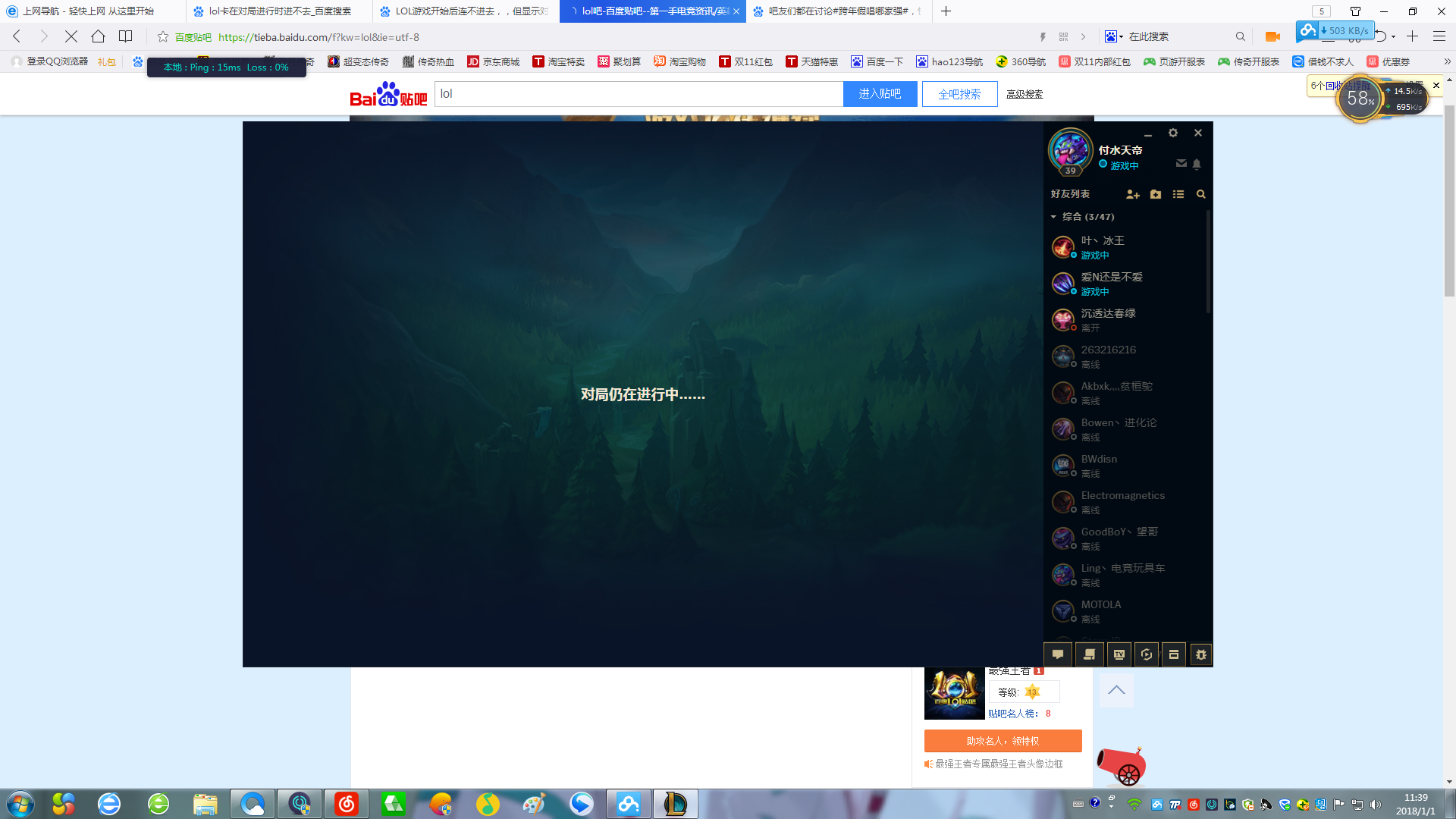Screen dimensions: 1456x819
Task: Open the browser main menu
Action: click(x=1439, y=36)
